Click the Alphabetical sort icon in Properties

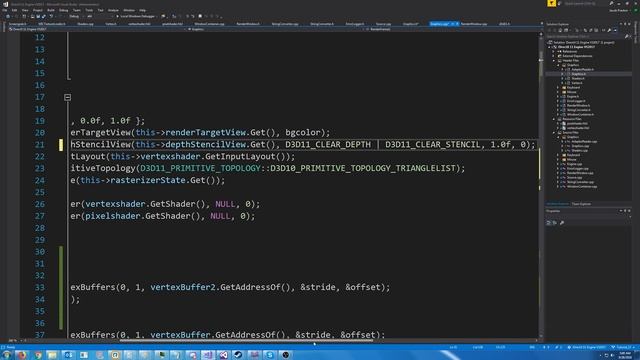pyautogui.click(x=555, y=222)
